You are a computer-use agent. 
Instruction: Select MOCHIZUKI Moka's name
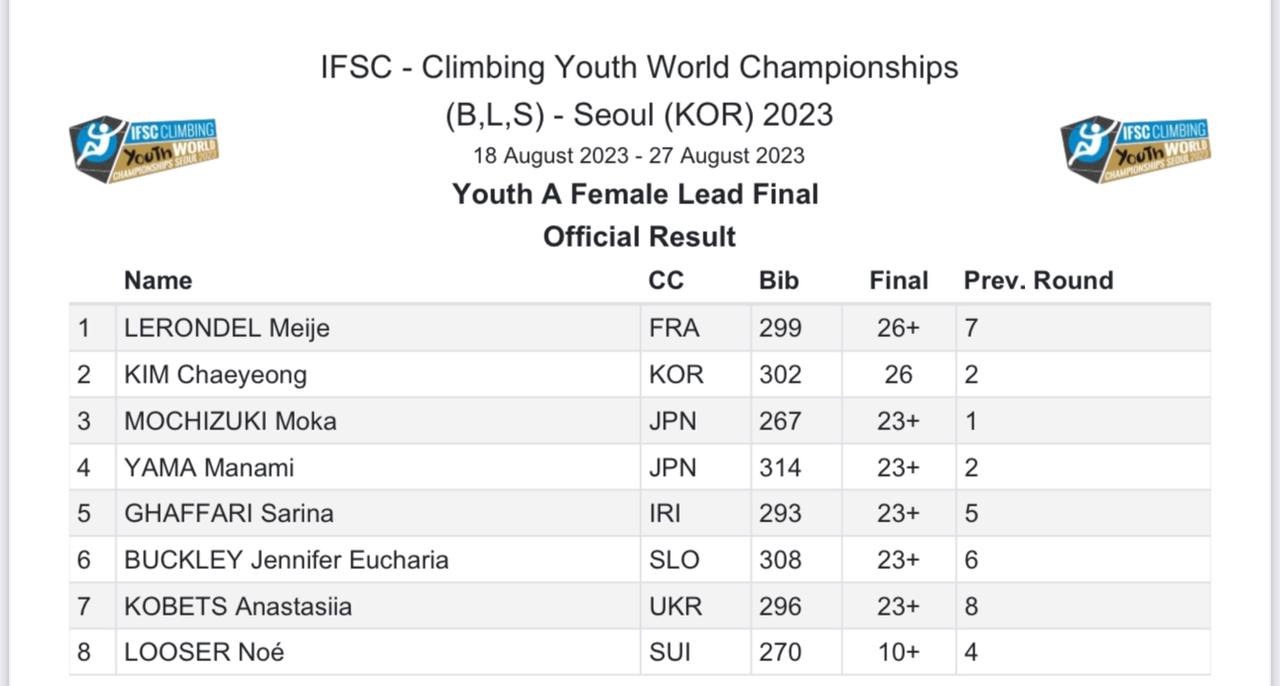pos(230,421)
